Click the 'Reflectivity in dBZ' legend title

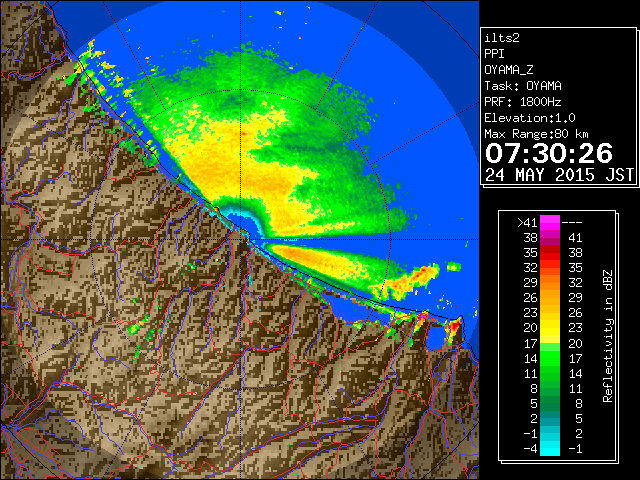click(x=608, y=336)
